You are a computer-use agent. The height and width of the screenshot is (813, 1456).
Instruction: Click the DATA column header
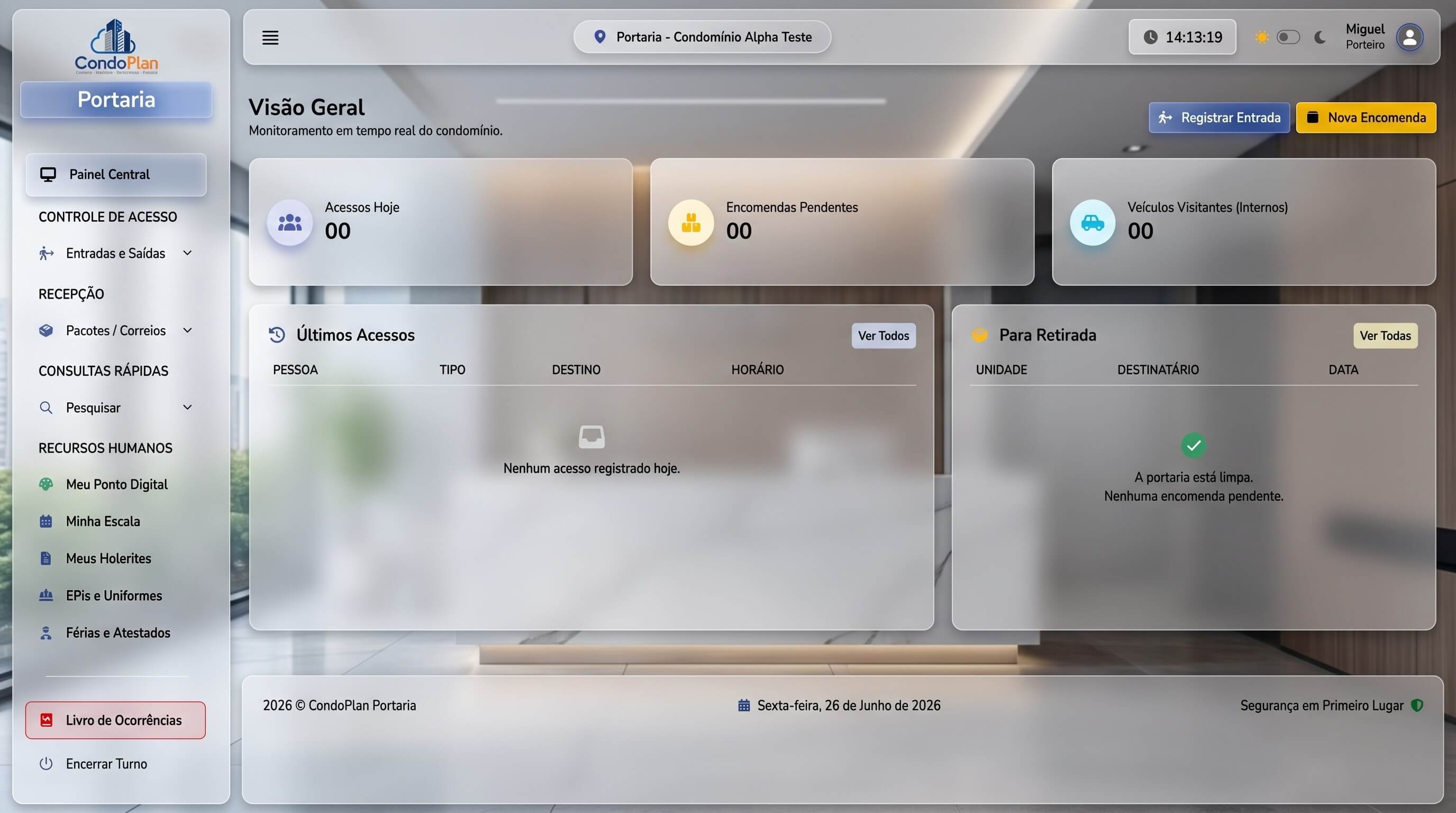point(1343,370)
